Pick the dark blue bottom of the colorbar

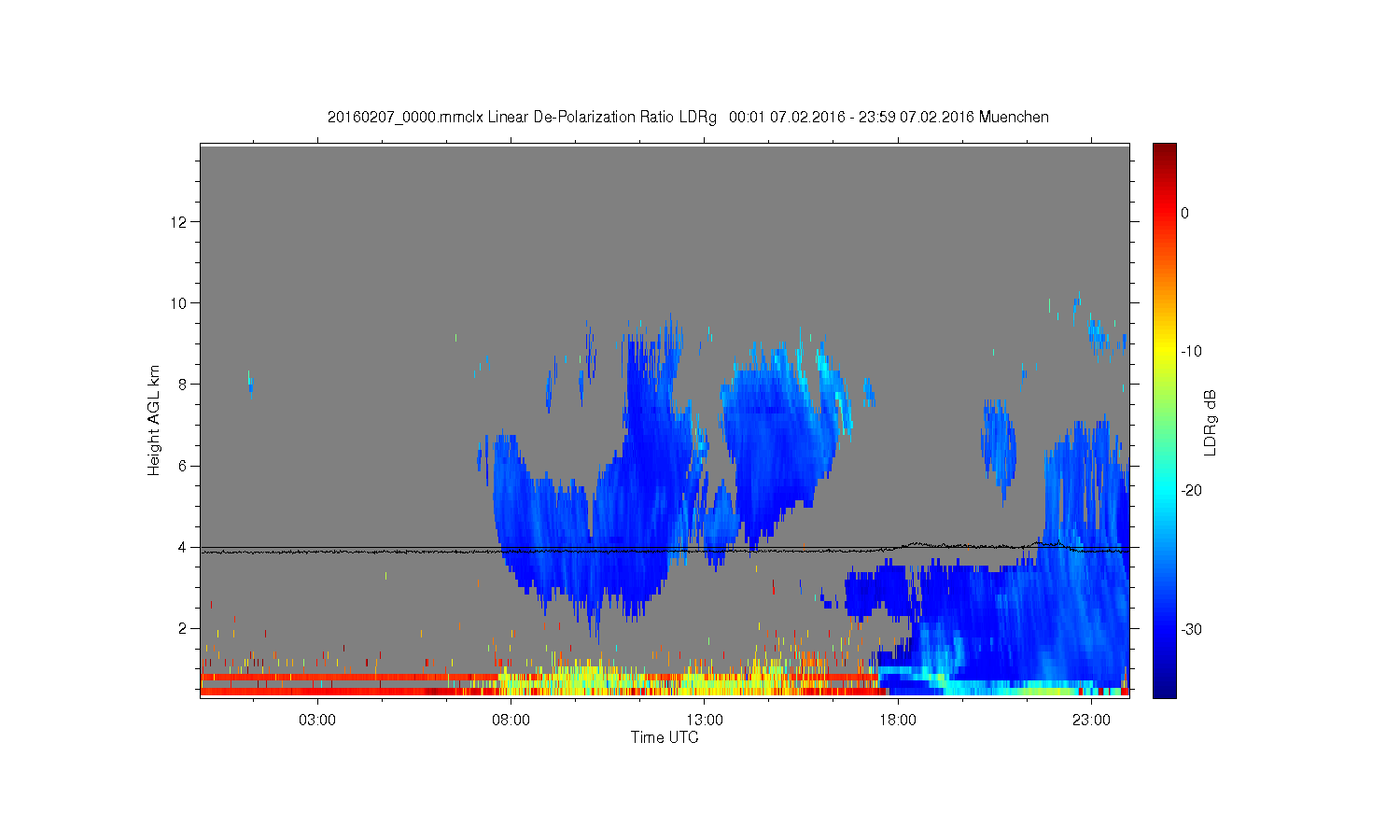tap(1164, 689)
